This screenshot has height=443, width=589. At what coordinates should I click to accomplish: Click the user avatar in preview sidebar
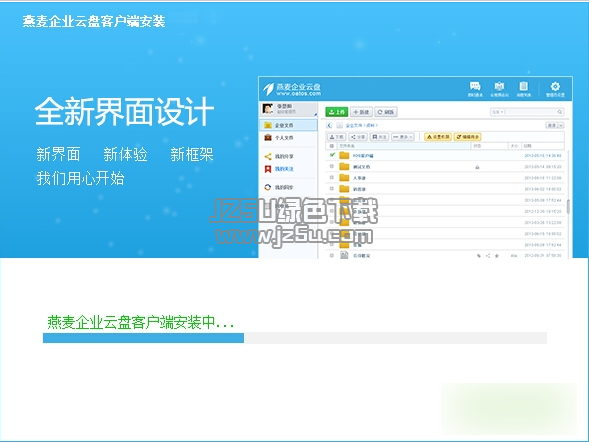[268, 109]
